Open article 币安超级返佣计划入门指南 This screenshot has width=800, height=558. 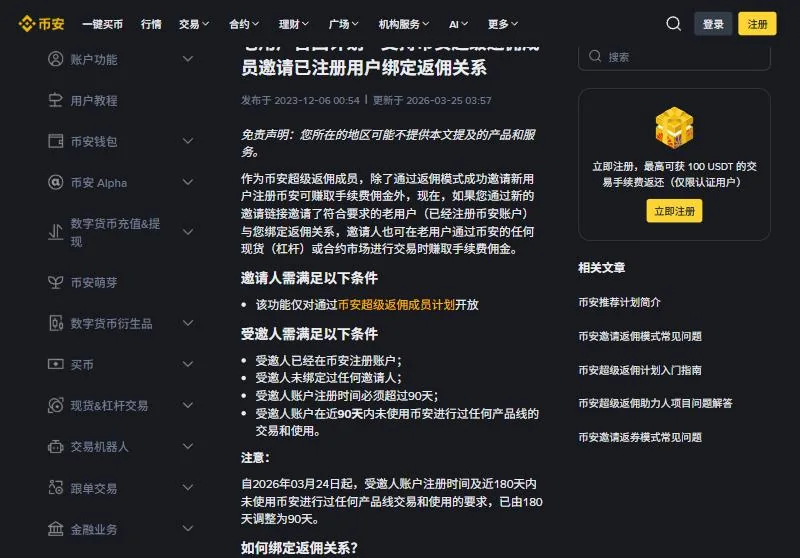point(640,370)
